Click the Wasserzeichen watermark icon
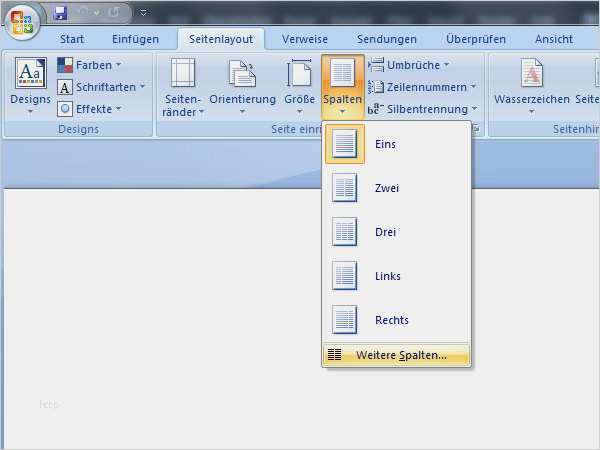 tap(531, 76)
